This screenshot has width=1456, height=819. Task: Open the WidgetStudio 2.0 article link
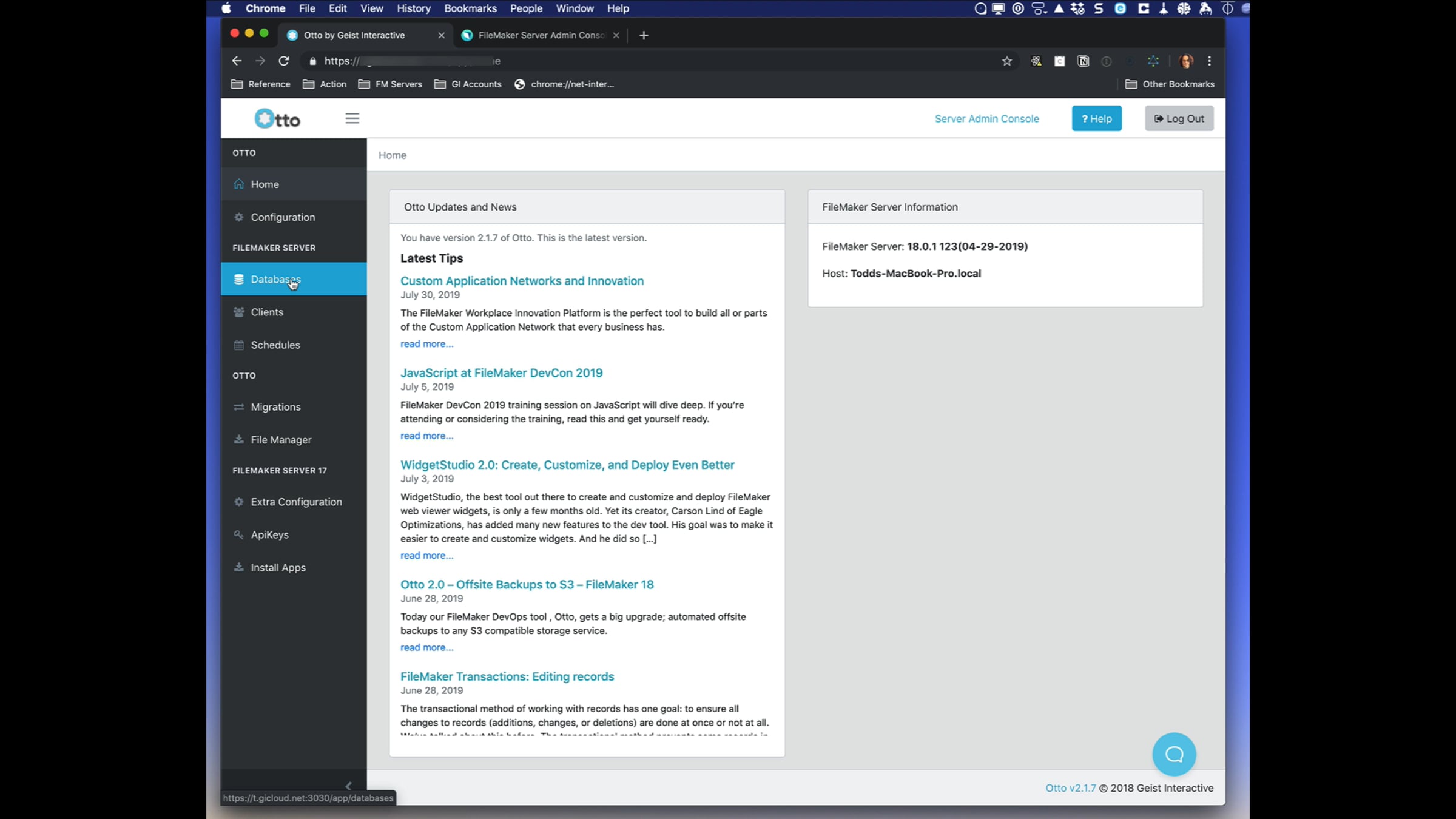[x=567, y=465]
